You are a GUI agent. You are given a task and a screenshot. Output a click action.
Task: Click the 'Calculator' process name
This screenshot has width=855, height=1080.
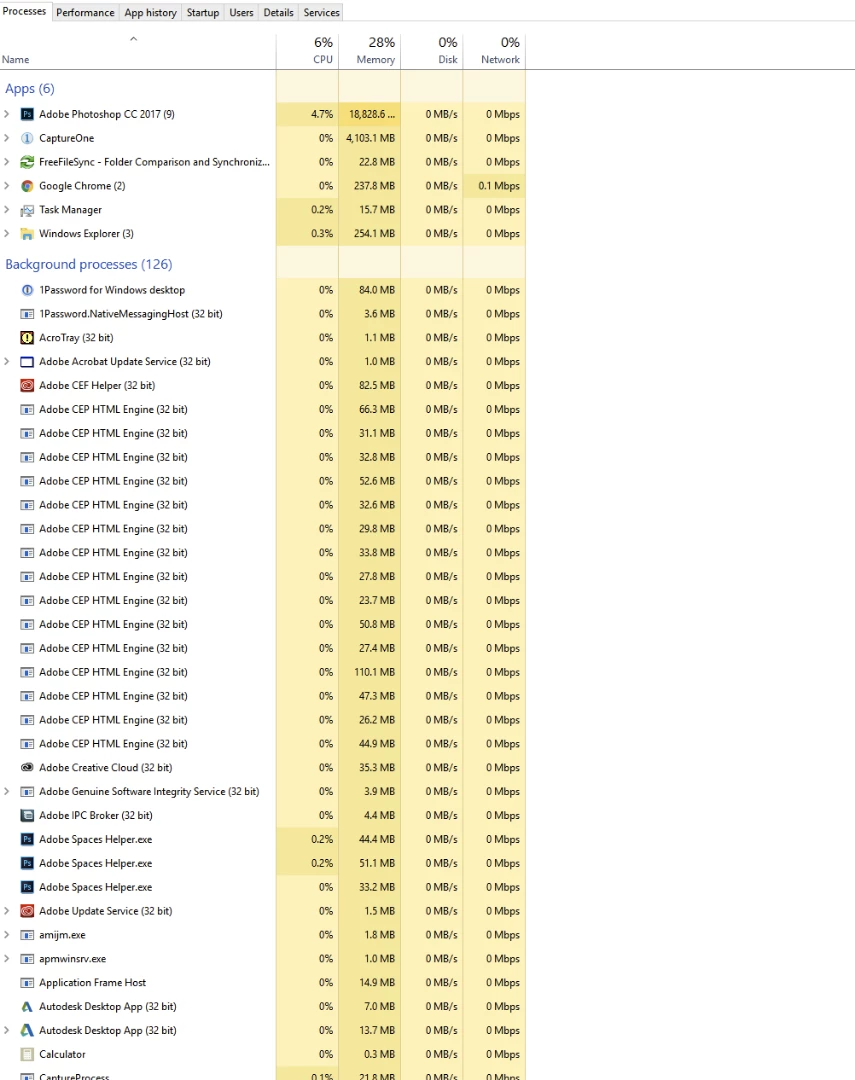coord(62,1054)
